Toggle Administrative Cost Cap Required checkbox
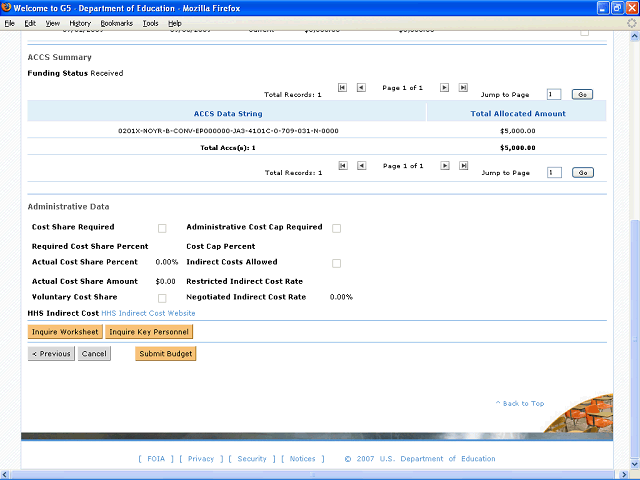This screenshot has width=640, height=480. 336,228
